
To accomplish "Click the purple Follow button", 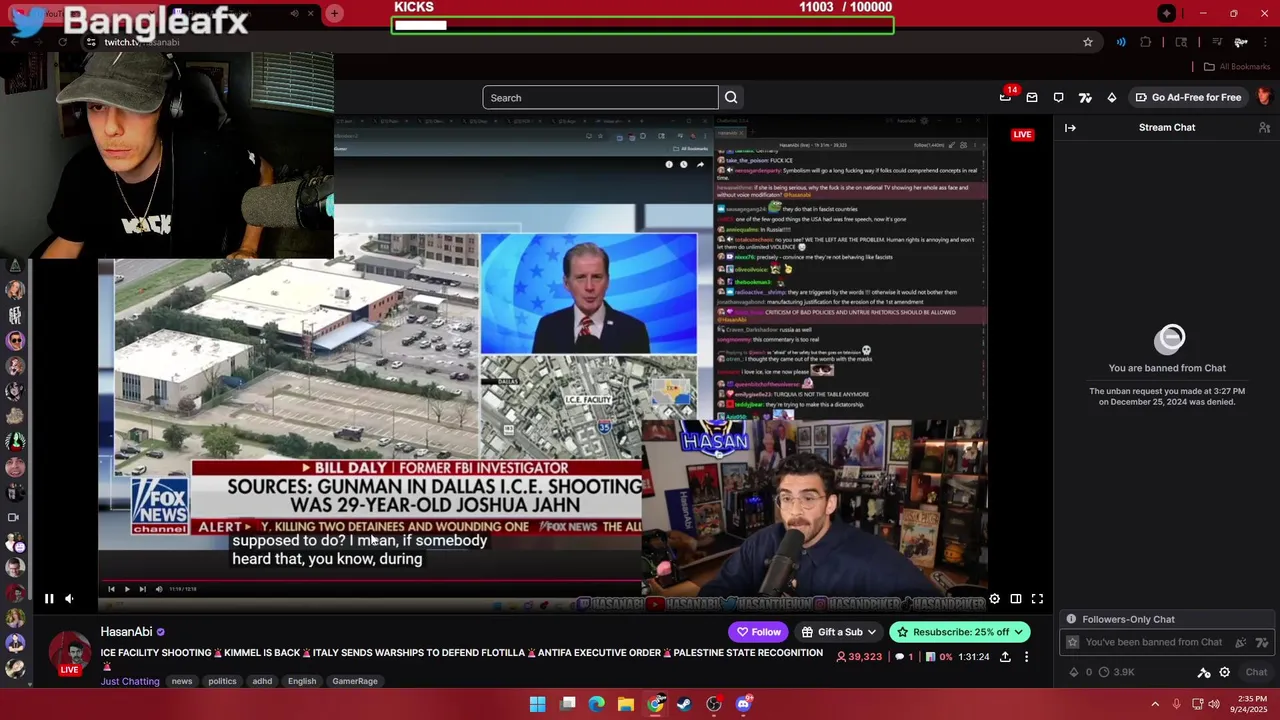I will (759, 632).
